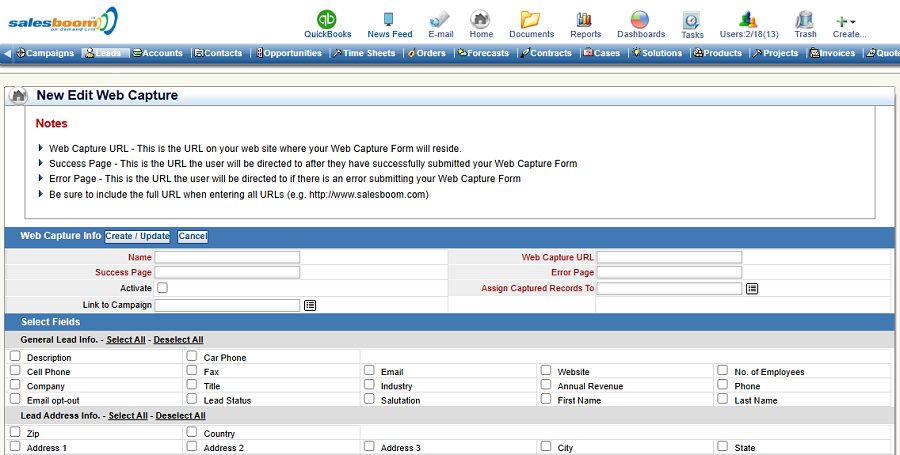This screenshot has height=455, width=900.
Task: Select All in Lead Address Info
Action: click(x=128, y=415)
